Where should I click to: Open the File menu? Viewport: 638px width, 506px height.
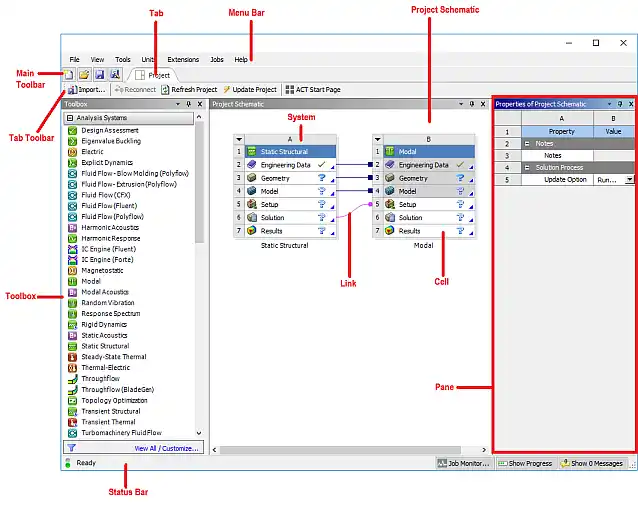[74, 59]
